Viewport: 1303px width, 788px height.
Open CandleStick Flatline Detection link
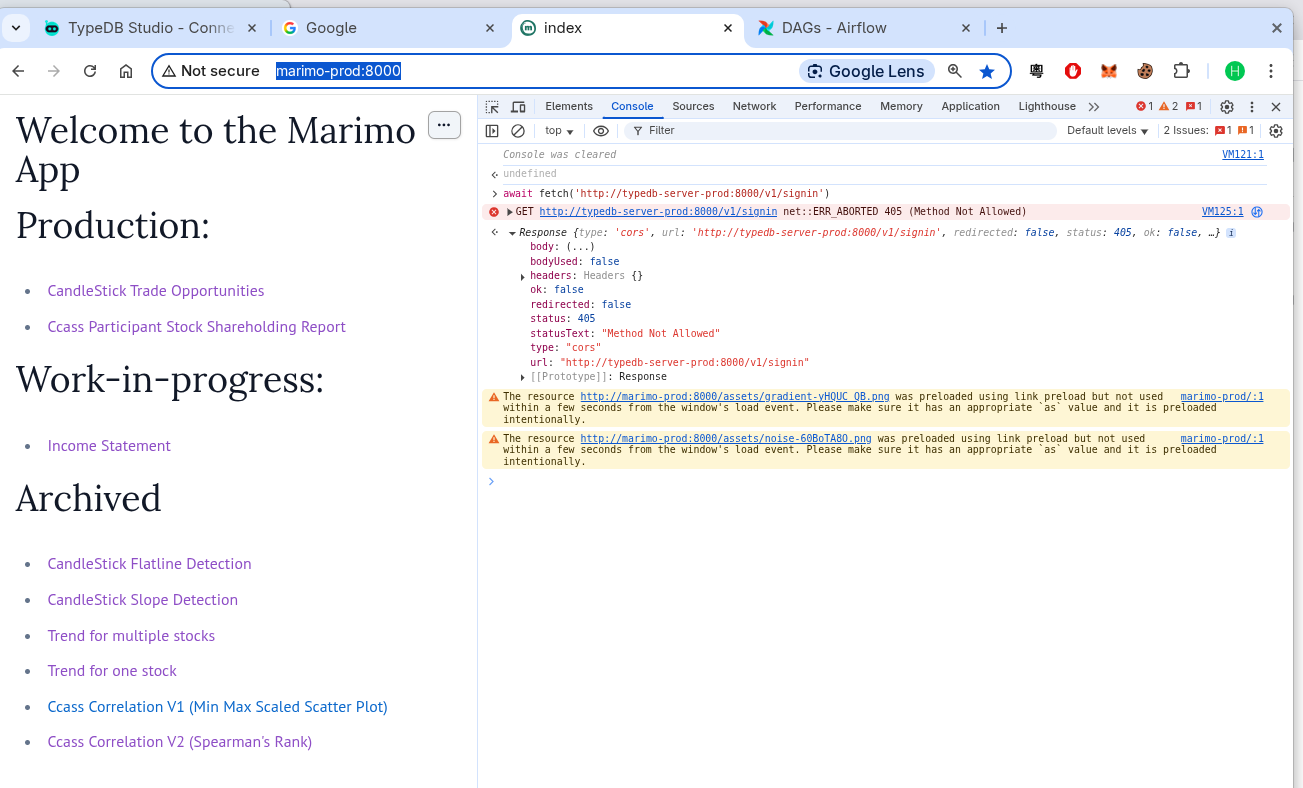149,564
